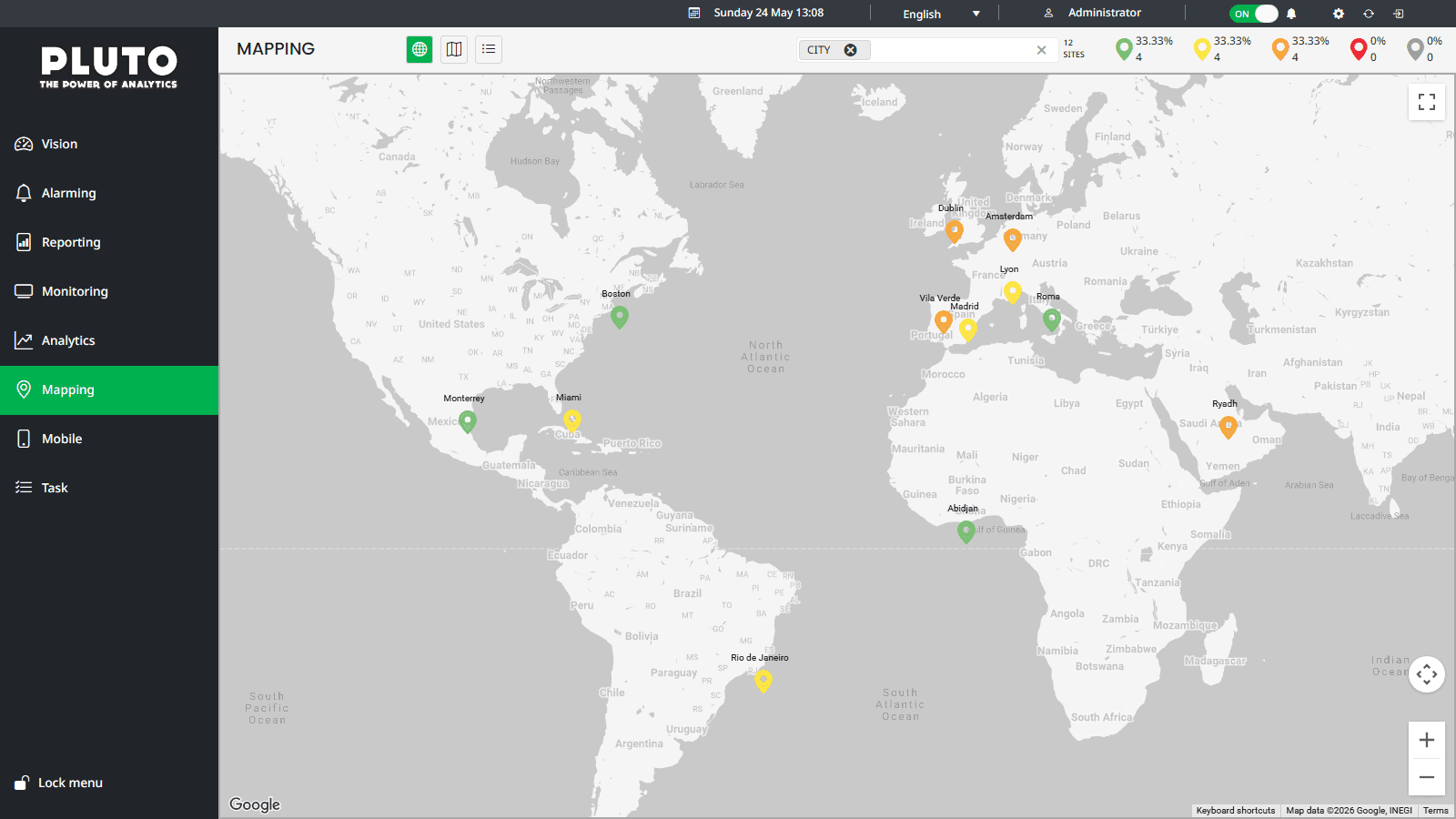
Task: Select the Ryadh map marker
Action: pyautogui.click(x=1228, y=427)
